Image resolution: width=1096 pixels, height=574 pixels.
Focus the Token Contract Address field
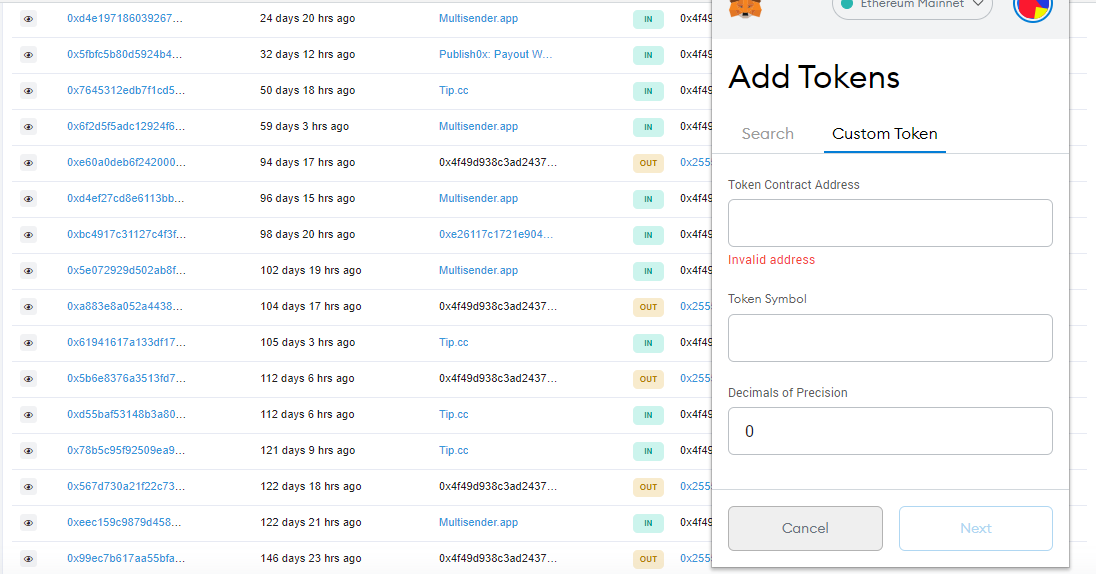pos(890,223)
